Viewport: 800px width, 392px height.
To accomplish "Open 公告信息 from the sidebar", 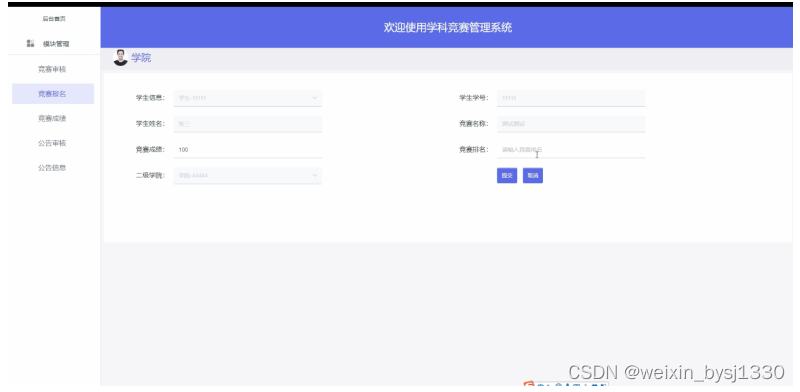I will [53, 167].
